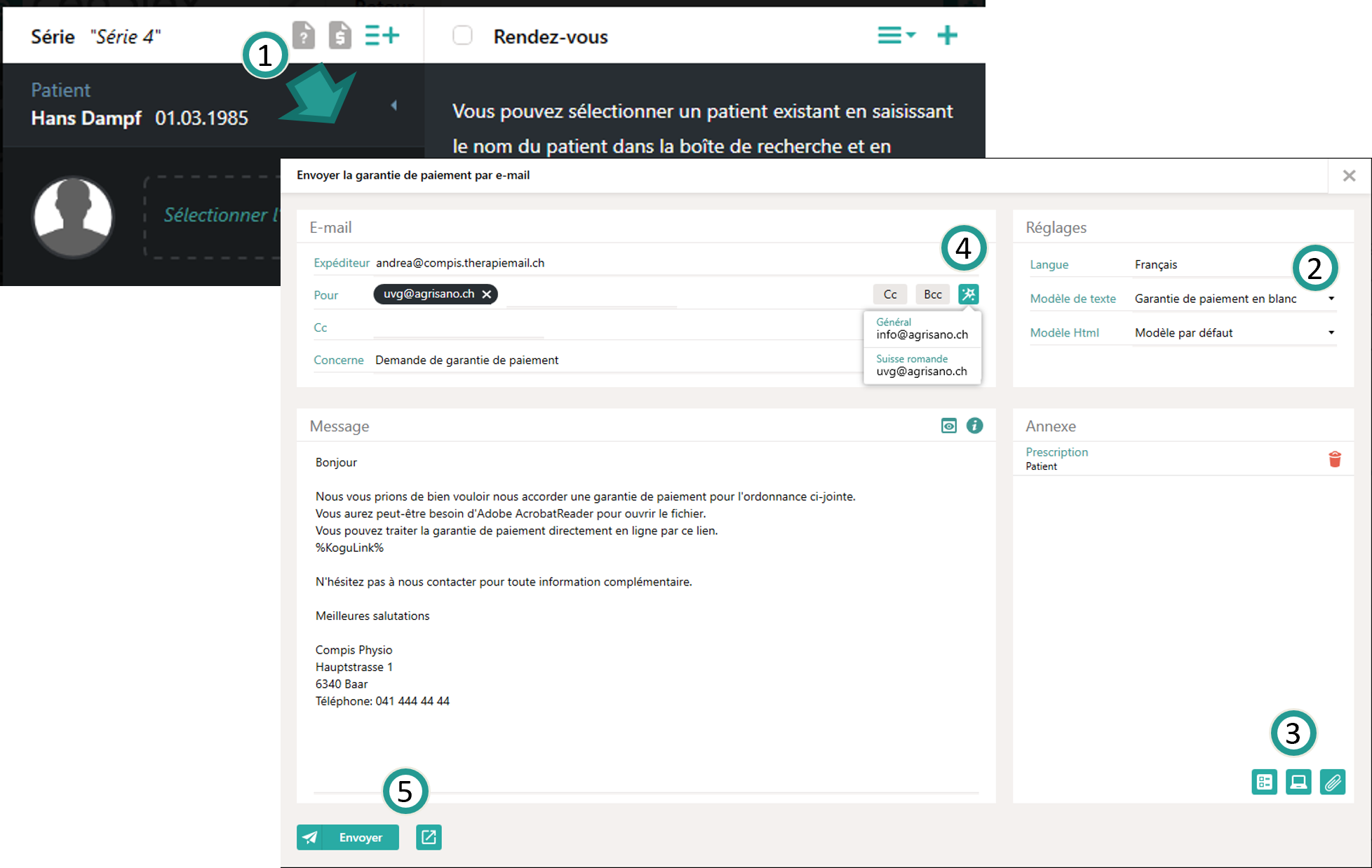
Task: Delete the Prescription attachment with trash icon
Action: 1334,459
